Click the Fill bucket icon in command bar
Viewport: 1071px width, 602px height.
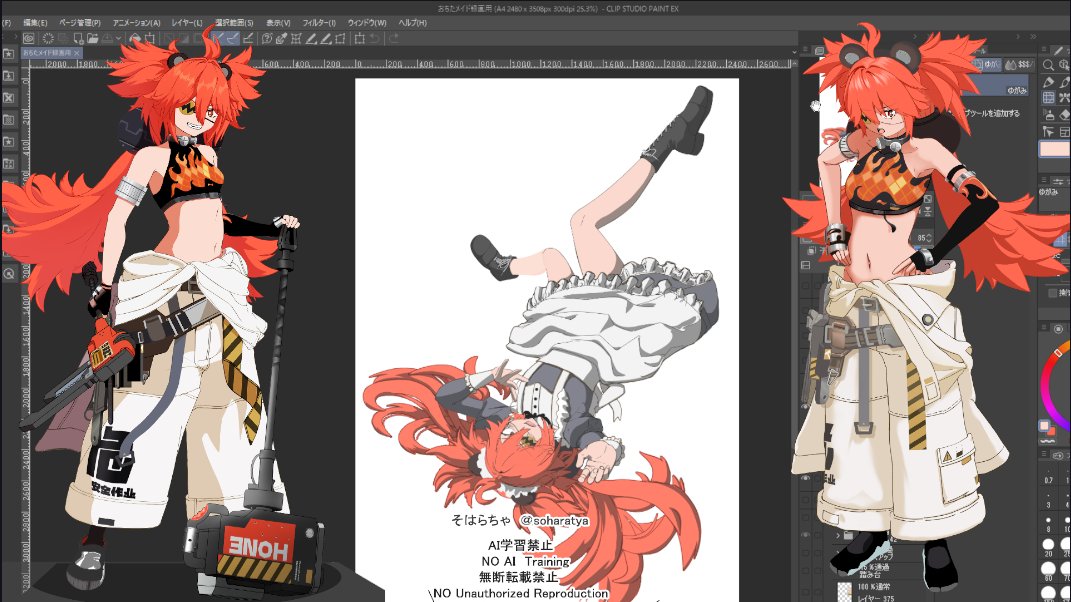coord(135,38)
